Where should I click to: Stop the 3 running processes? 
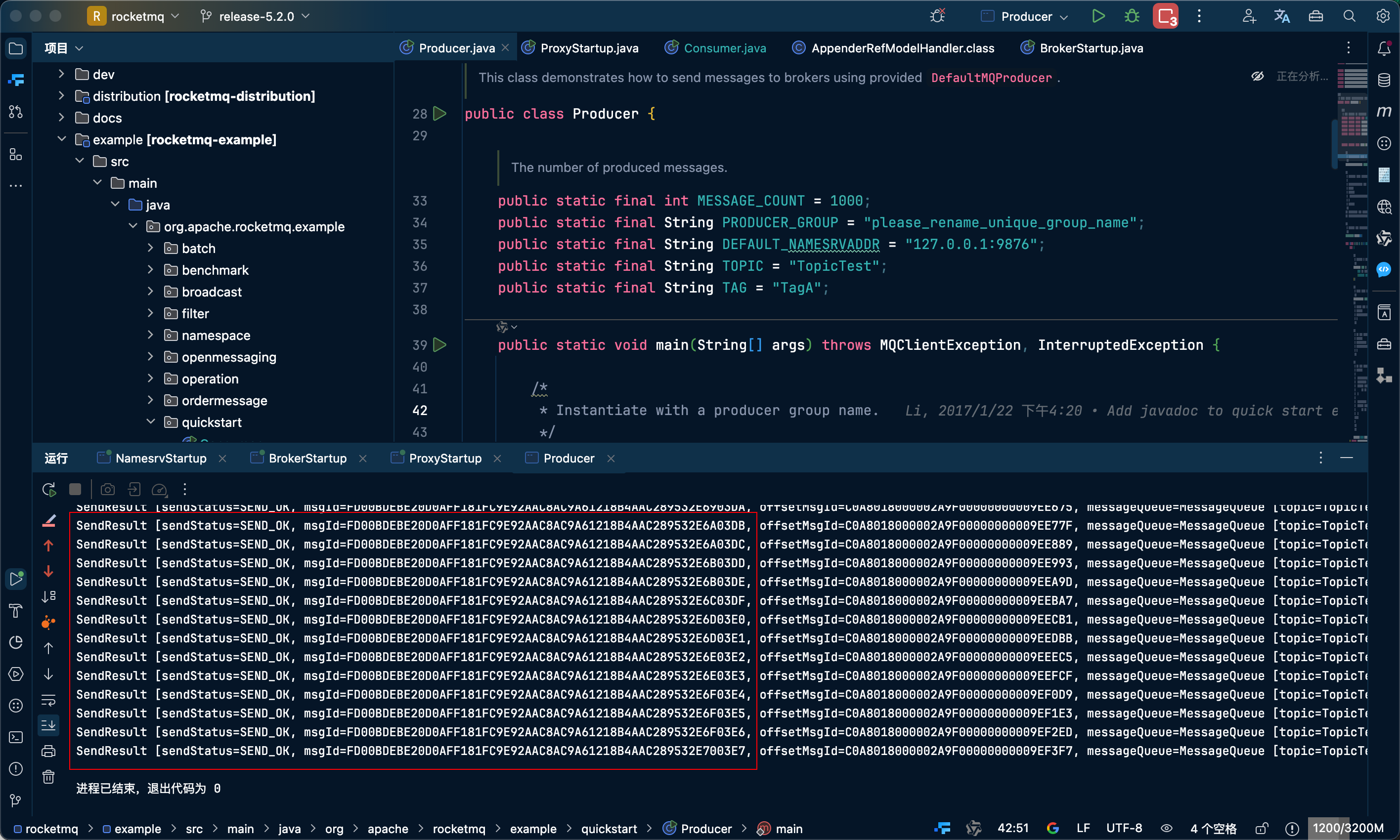click(1166, 16)
